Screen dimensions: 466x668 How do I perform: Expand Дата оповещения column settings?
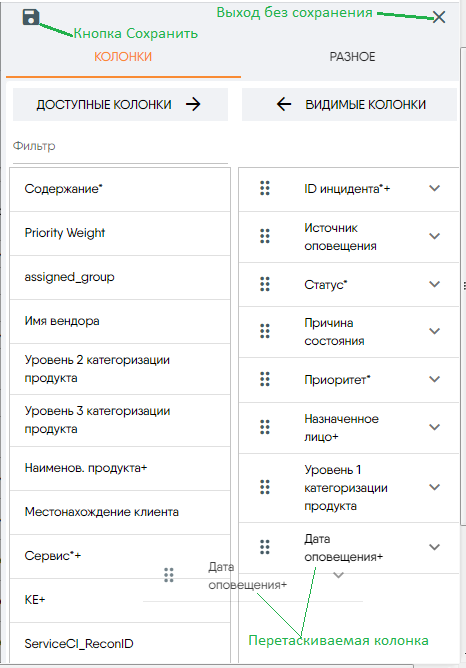click(434, 547)
